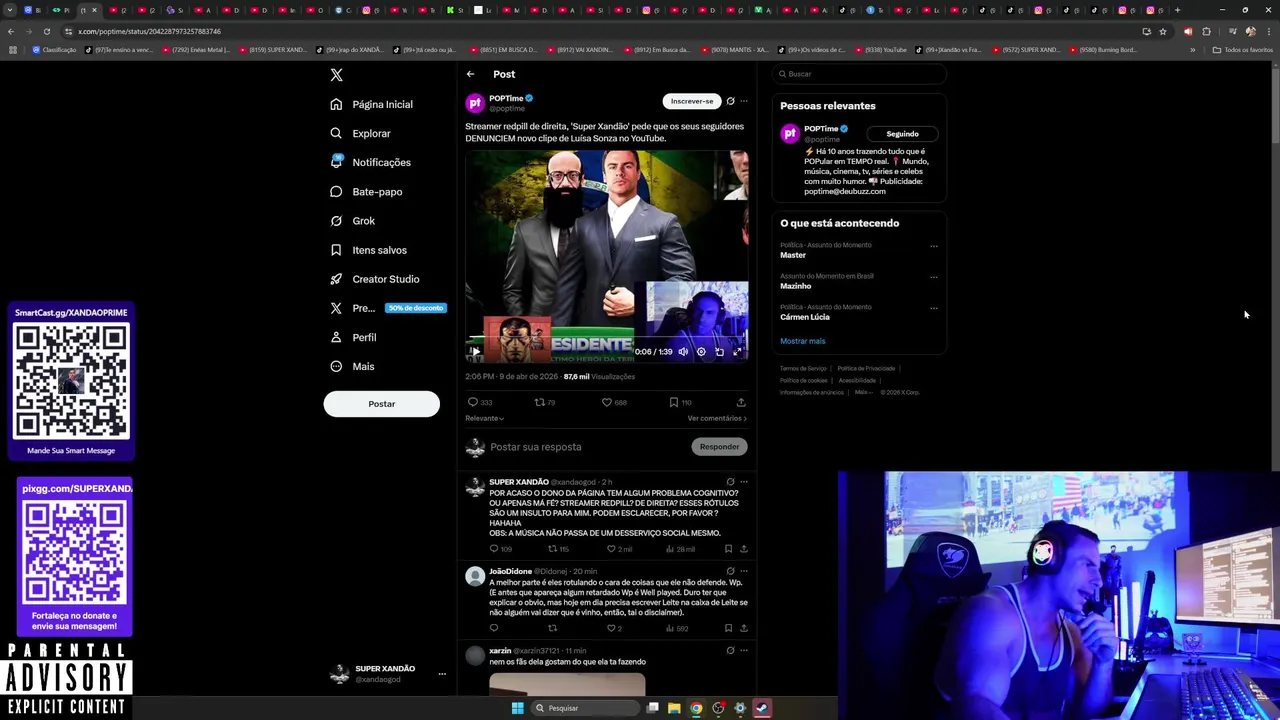Click Grok icon on SUPER XANDÃO reply

click(x=730, y=482)
